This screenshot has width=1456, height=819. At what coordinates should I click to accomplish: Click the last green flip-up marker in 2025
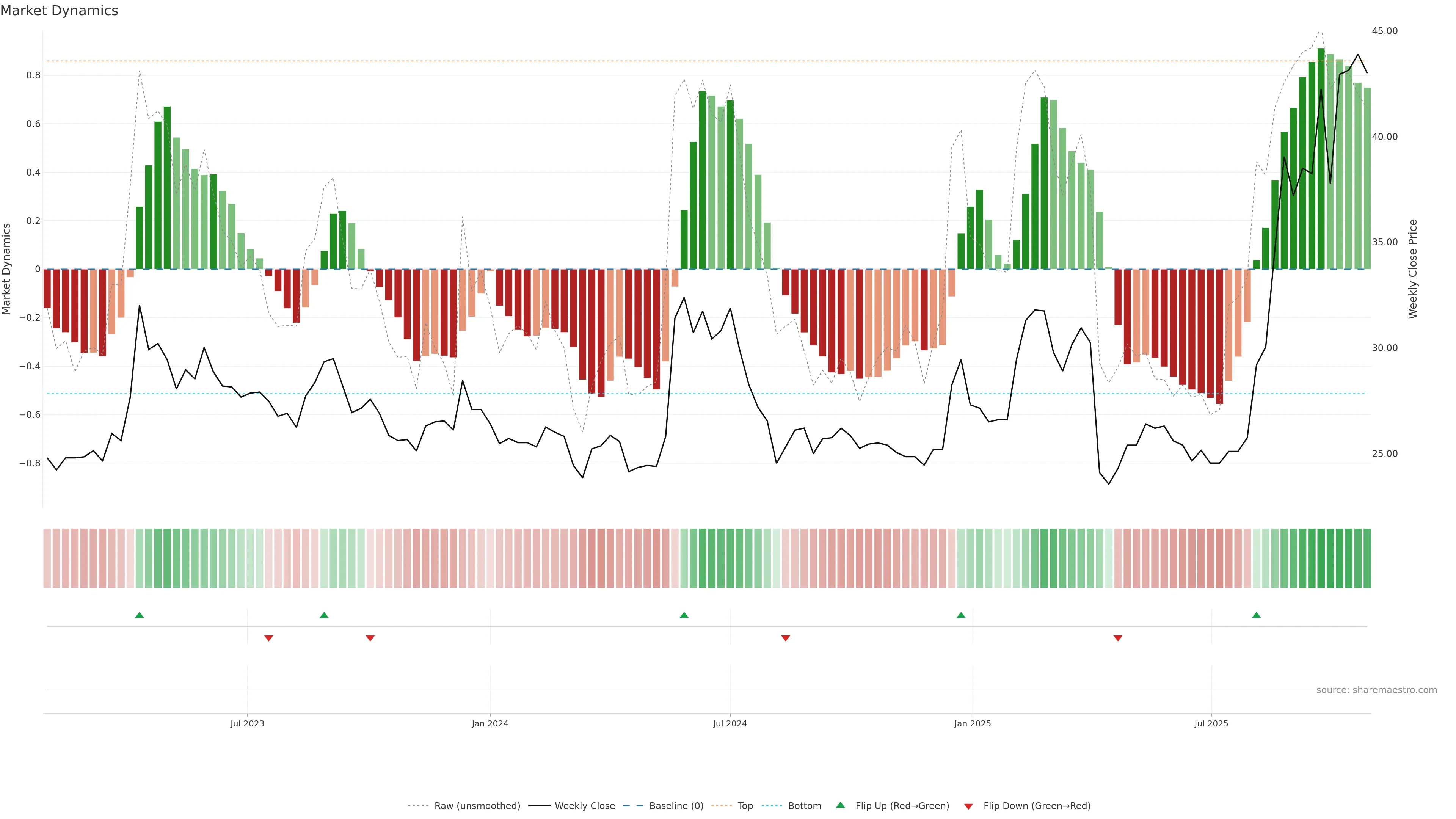(x=1256, y=615)
